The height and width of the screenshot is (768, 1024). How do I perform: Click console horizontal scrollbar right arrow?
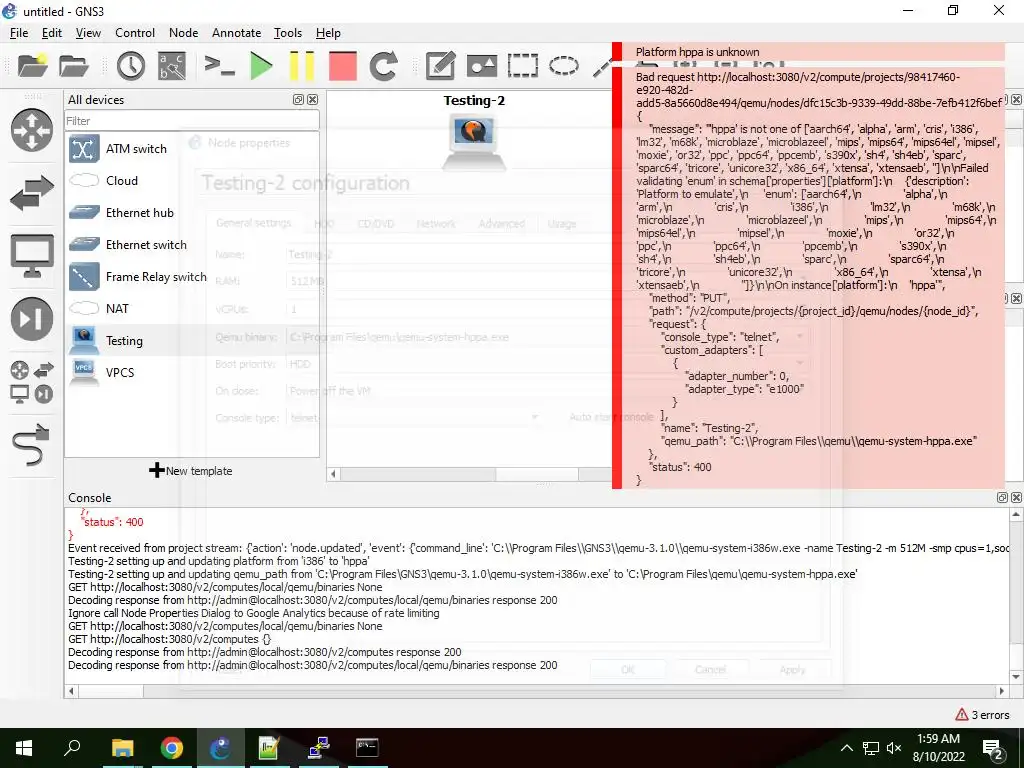(1002, 691)
